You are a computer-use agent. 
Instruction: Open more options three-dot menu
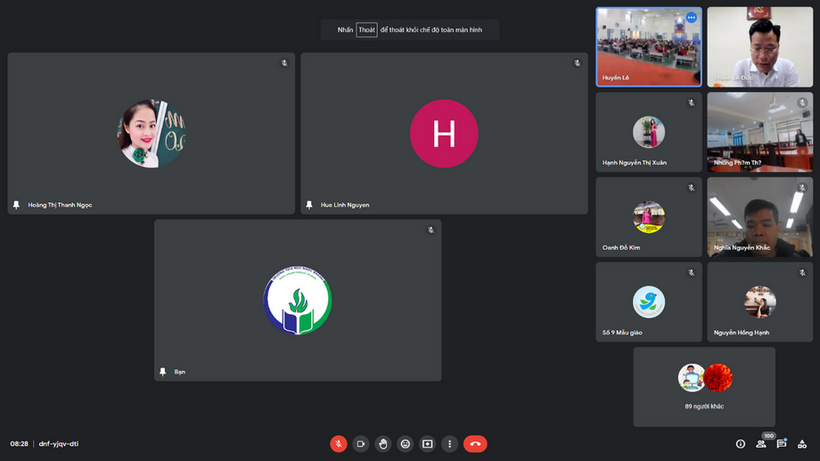click(449, 443)
